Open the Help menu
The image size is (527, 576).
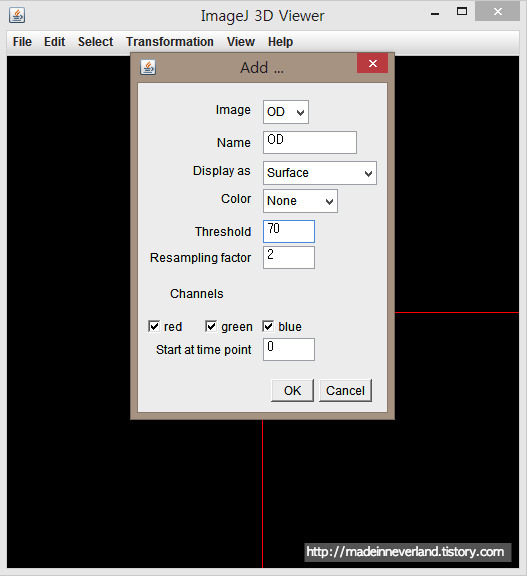(x=280, y=42)
